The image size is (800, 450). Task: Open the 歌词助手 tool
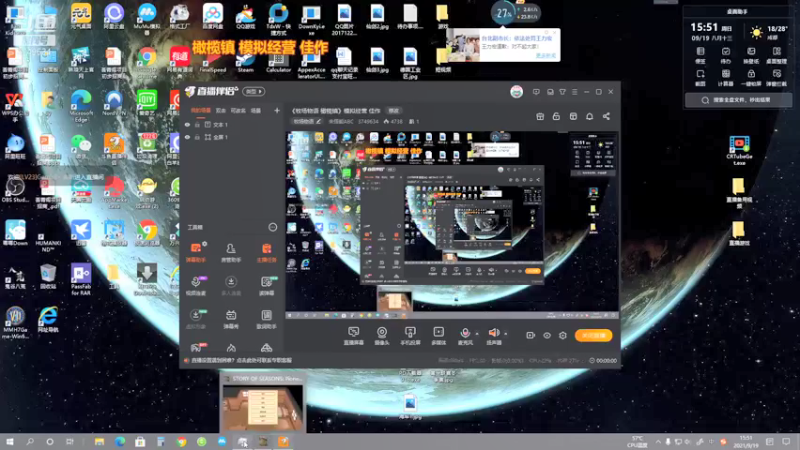pyautogui.click(x=266, y=319)
